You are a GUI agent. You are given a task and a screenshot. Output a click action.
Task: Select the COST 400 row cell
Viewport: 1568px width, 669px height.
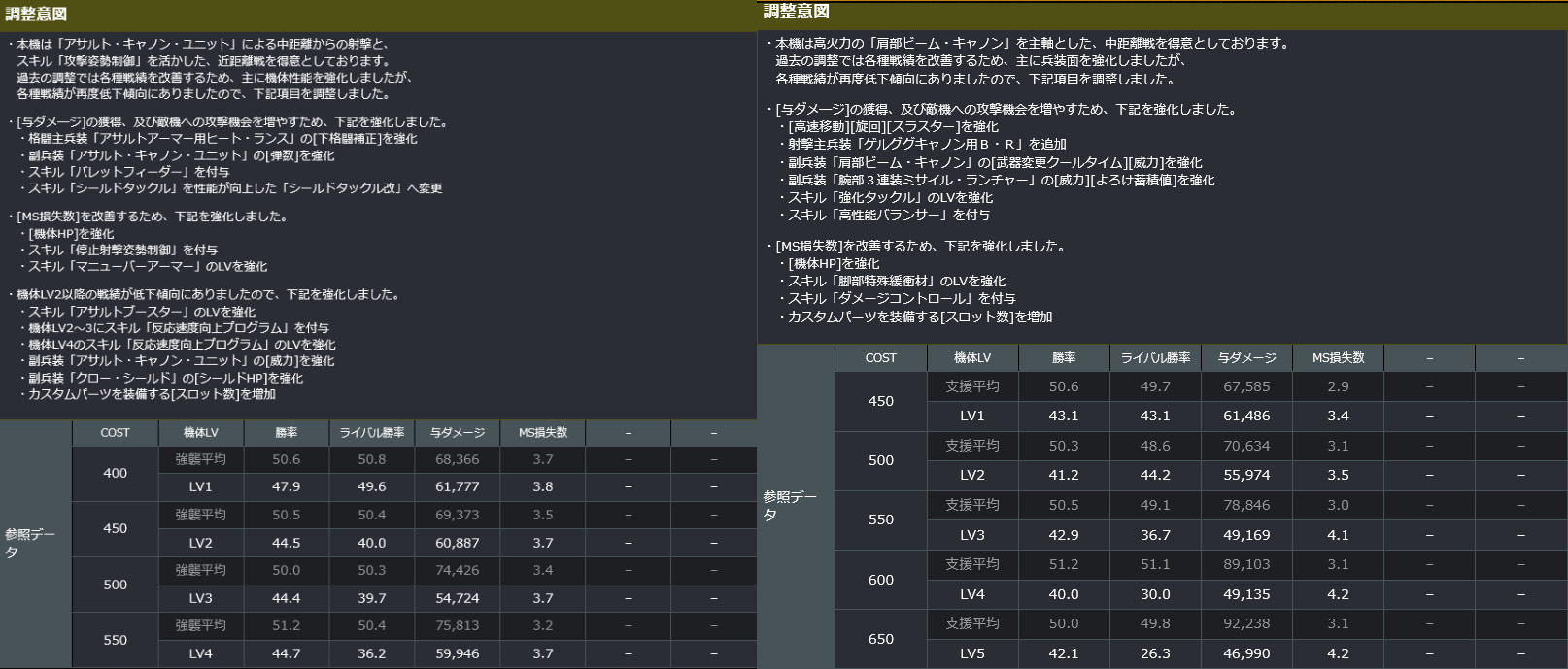115,473
